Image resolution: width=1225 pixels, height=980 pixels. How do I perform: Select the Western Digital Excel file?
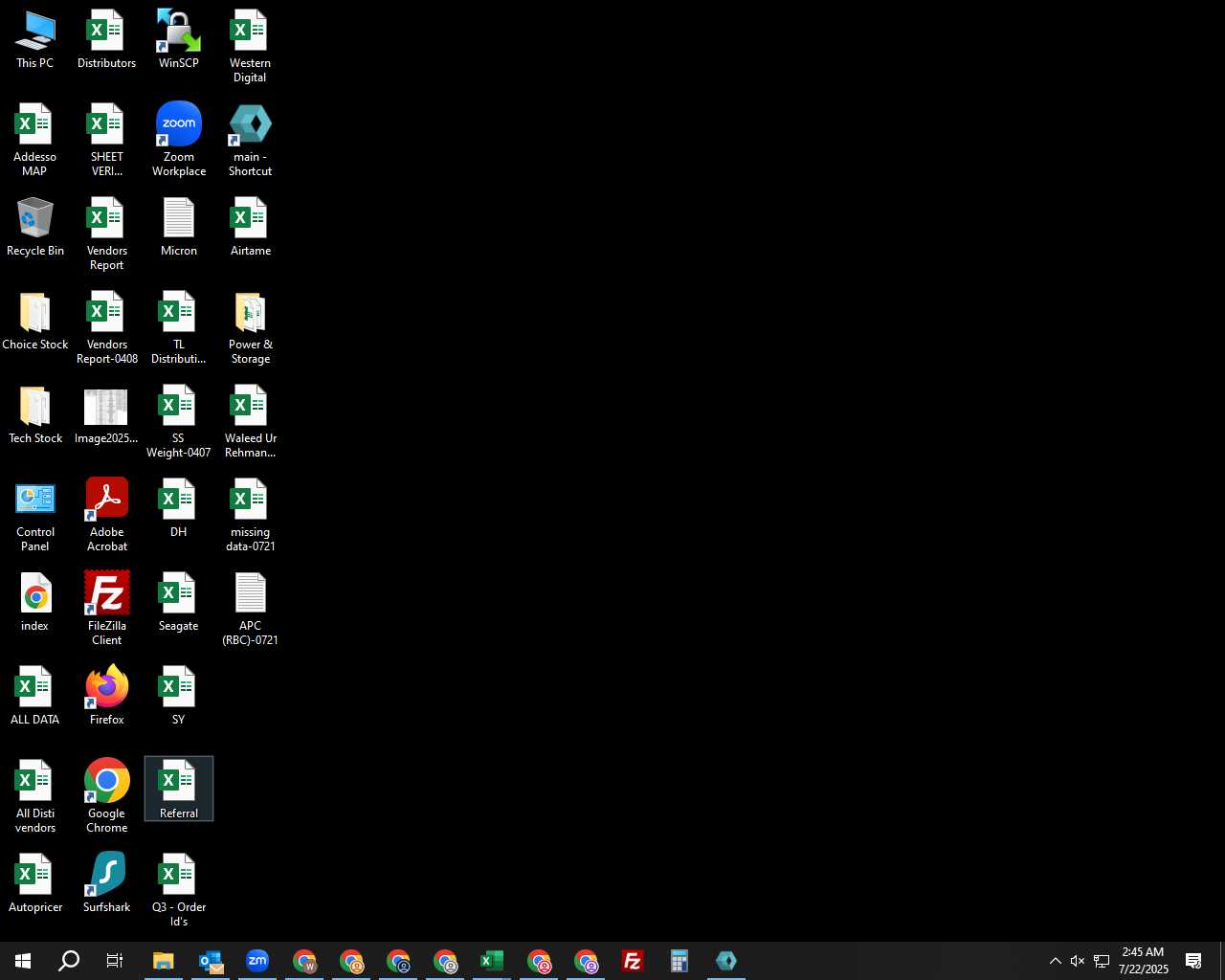[250, 47]
